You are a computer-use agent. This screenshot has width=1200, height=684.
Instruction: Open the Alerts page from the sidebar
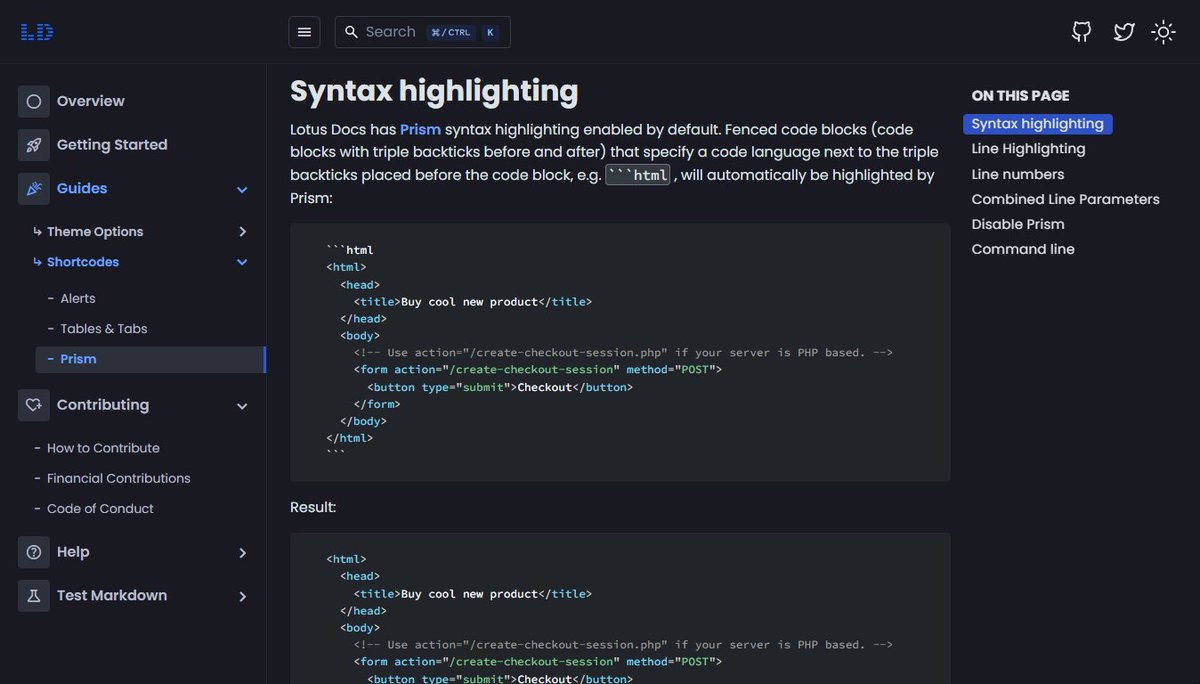click(x=79, y=298)
